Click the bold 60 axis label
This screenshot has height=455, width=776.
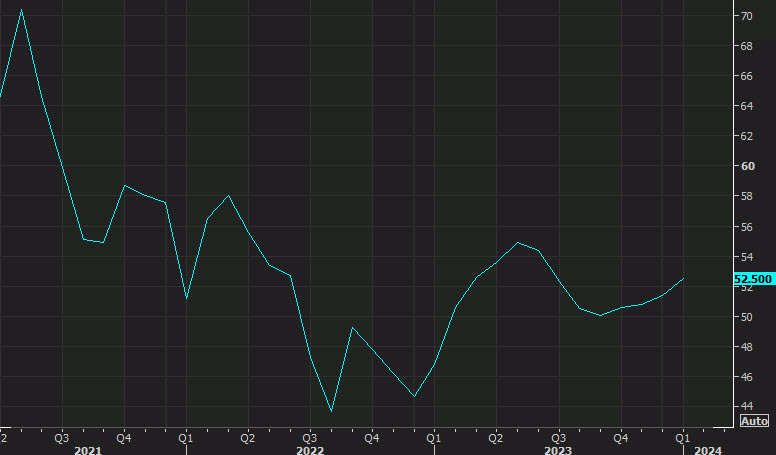click(x=748, y=166)
